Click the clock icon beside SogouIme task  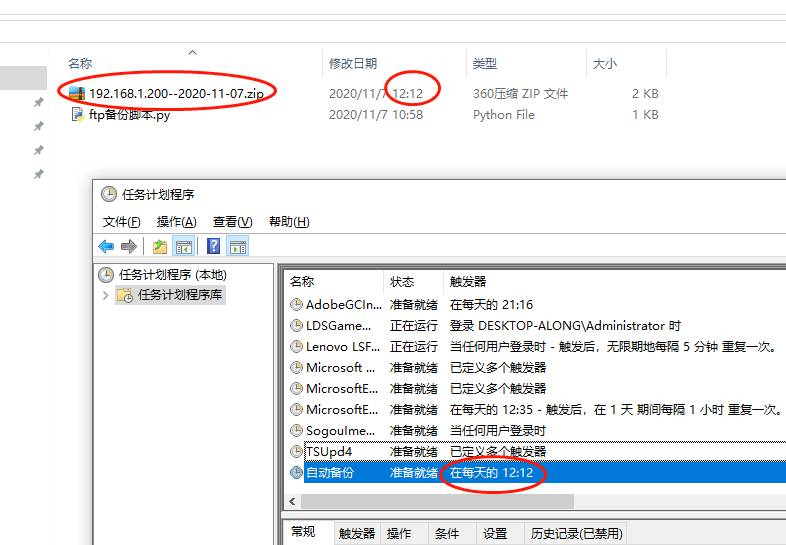click(x=296, y=430)
